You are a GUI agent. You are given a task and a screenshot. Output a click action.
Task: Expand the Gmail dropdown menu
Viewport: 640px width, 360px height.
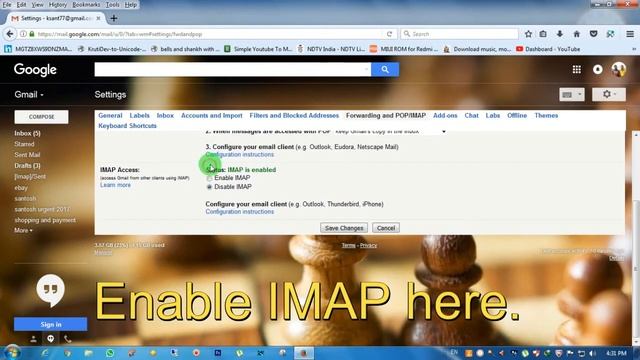[x=29, y=95]
